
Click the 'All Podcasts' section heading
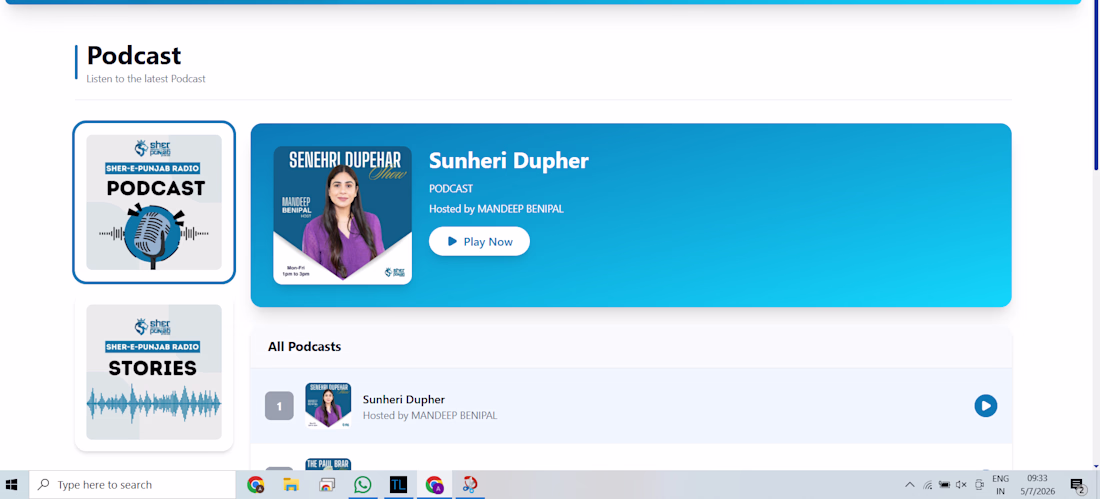304,347
